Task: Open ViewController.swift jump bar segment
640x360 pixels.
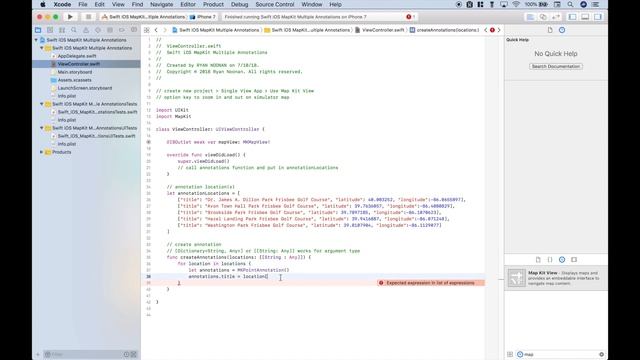Action: point(380,30)
